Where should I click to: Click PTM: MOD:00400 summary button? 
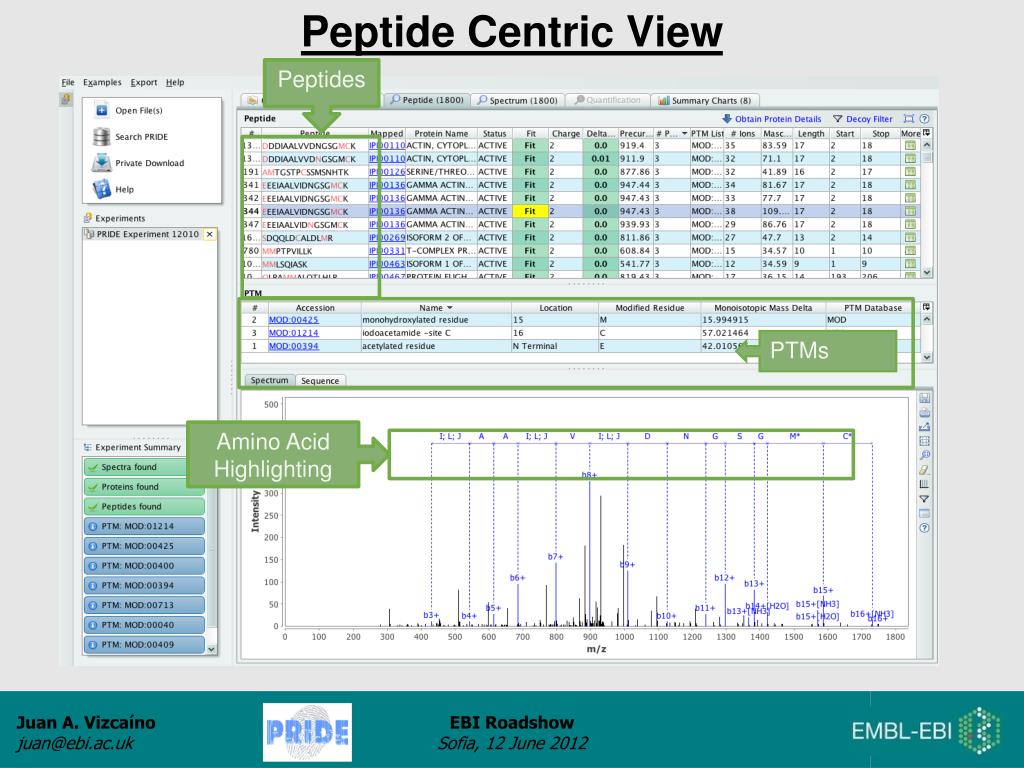[x=144, y=566]
